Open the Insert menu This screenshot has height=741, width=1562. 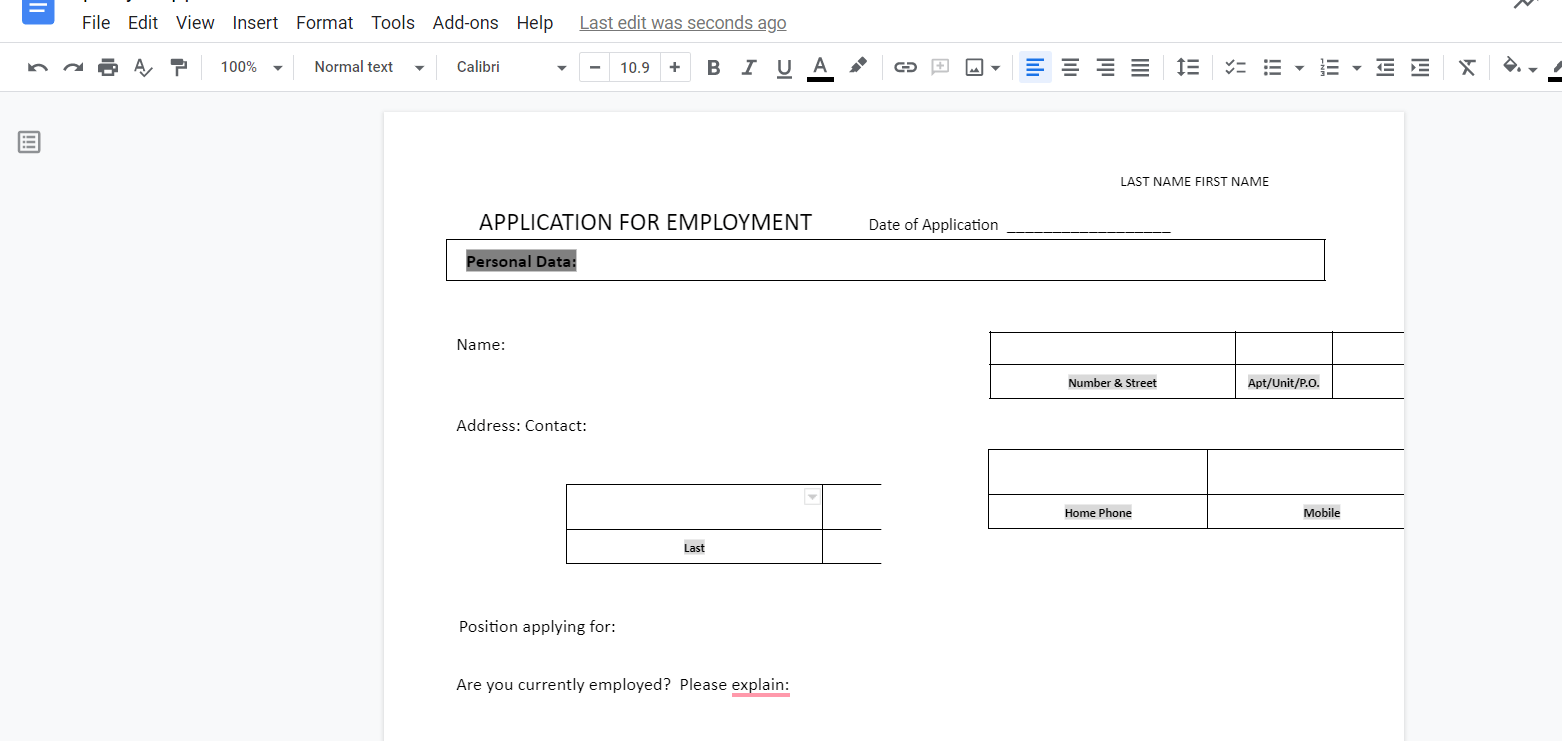point(255,22)
